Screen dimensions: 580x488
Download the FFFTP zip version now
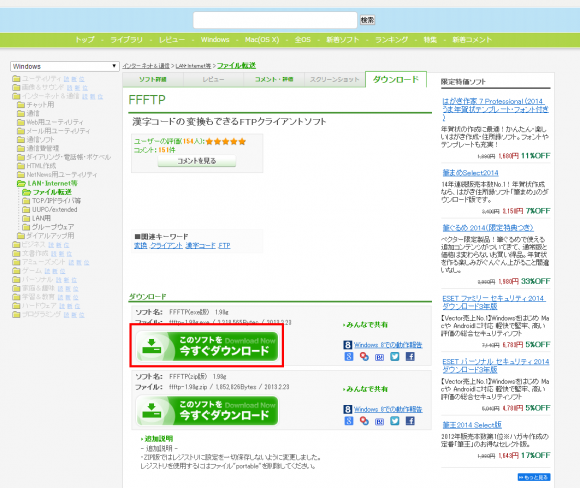click(x=207, y=411)
